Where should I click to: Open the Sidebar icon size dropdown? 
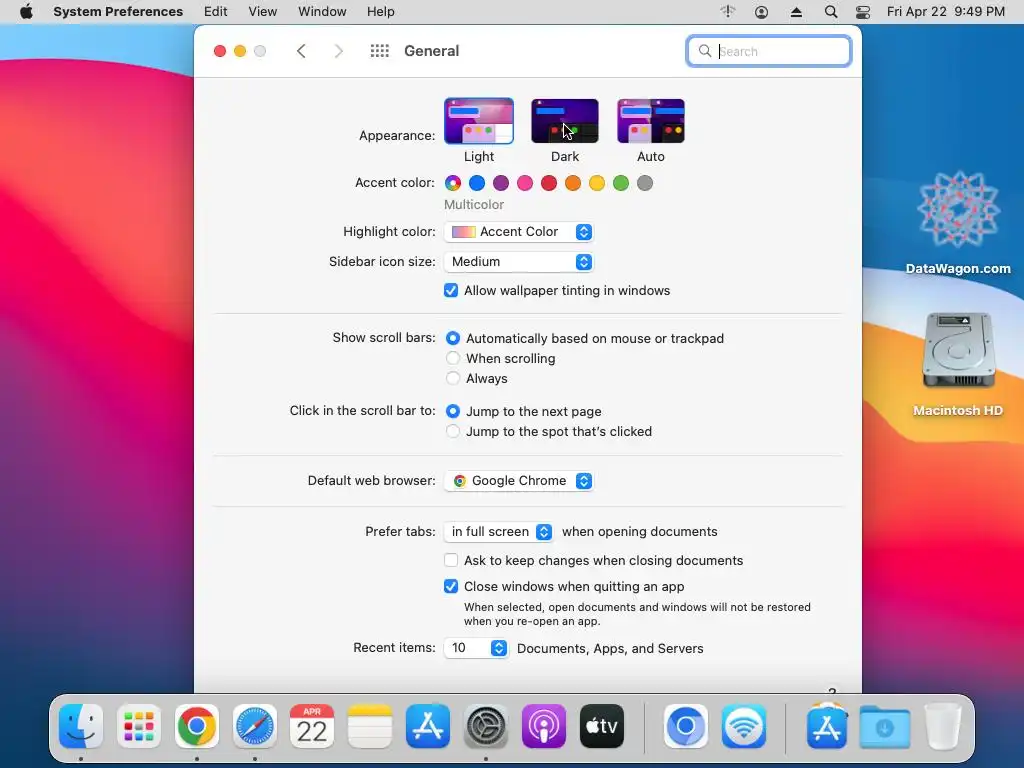[519, 262]
